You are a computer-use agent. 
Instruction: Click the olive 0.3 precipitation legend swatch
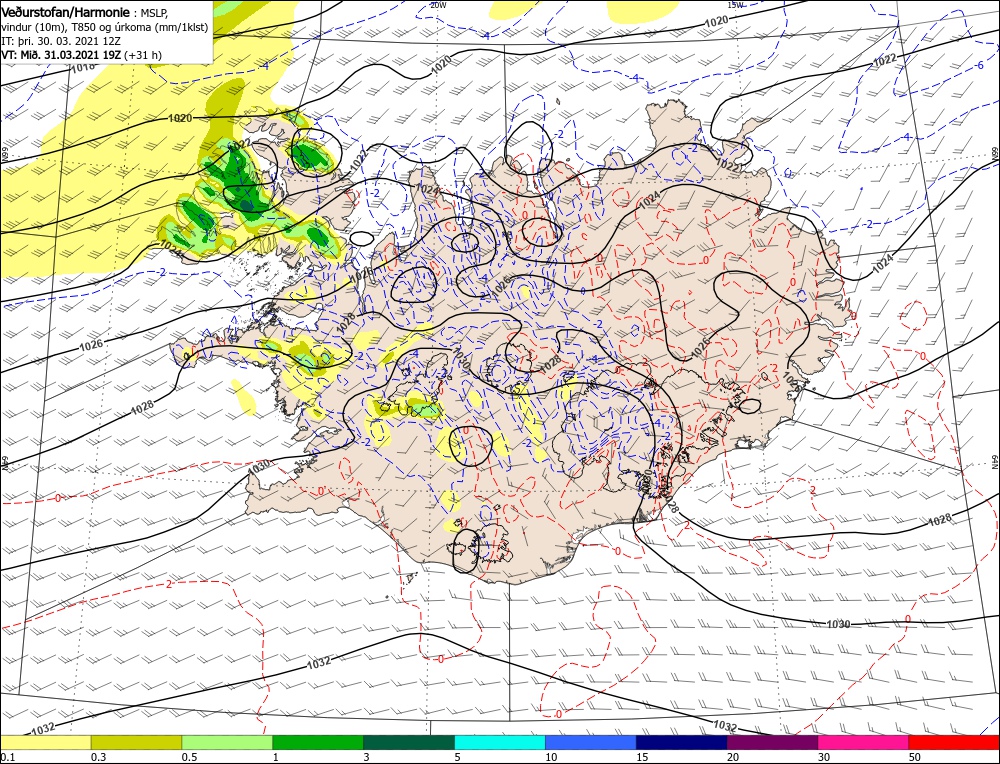136,742
